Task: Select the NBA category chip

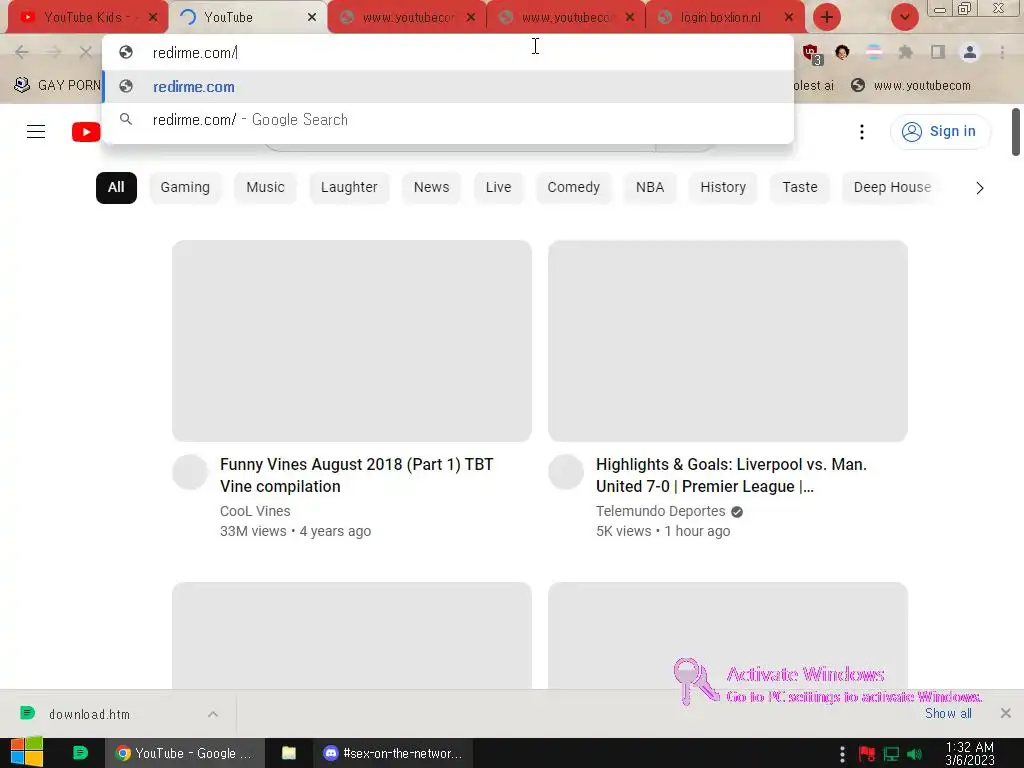Action: 650,187
